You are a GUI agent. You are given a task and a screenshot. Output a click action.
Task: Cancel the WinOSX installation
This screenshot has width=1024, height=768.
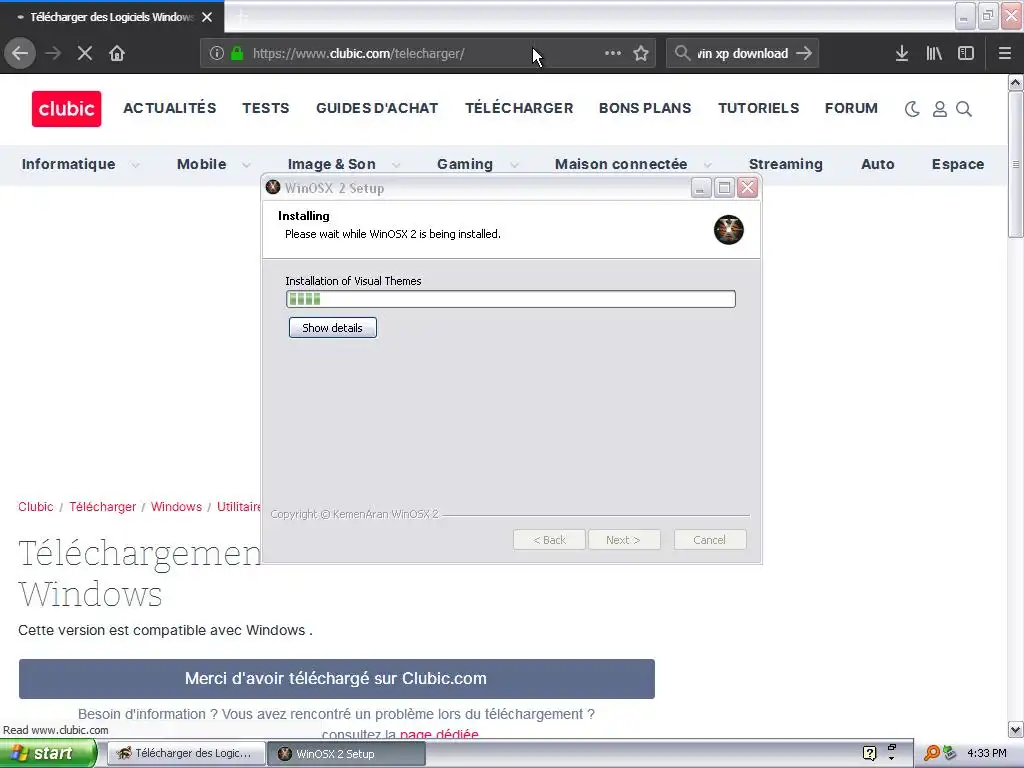709,540
